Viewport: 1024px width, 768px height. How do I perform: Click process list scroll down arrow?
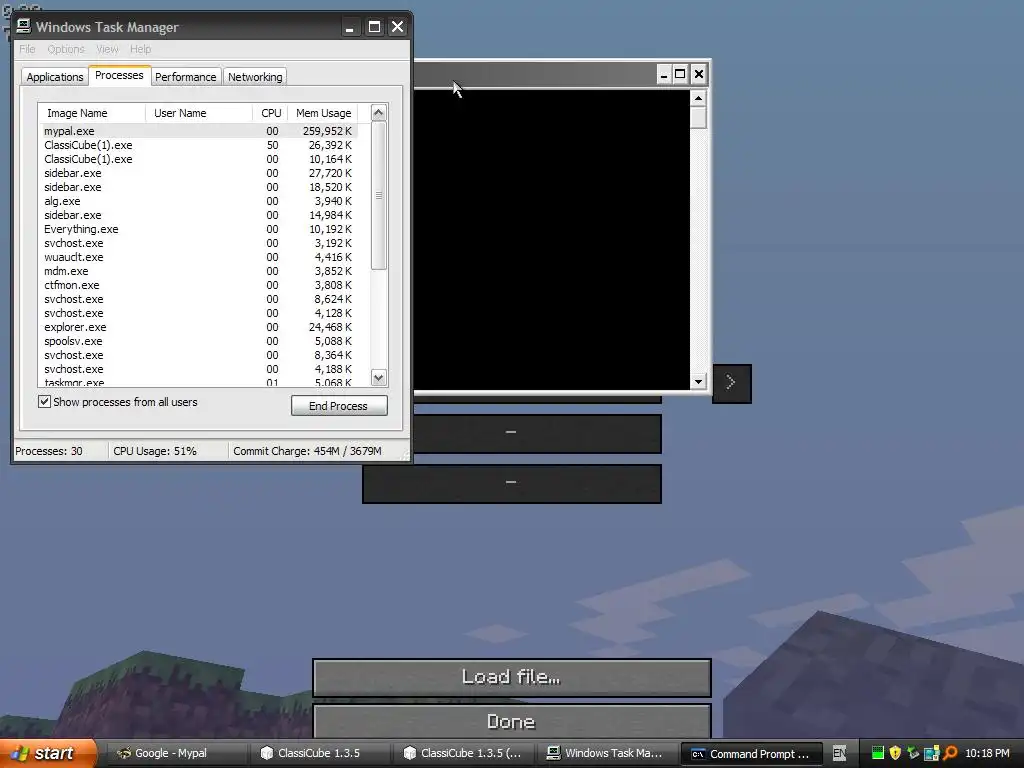(x=379, y=377)
